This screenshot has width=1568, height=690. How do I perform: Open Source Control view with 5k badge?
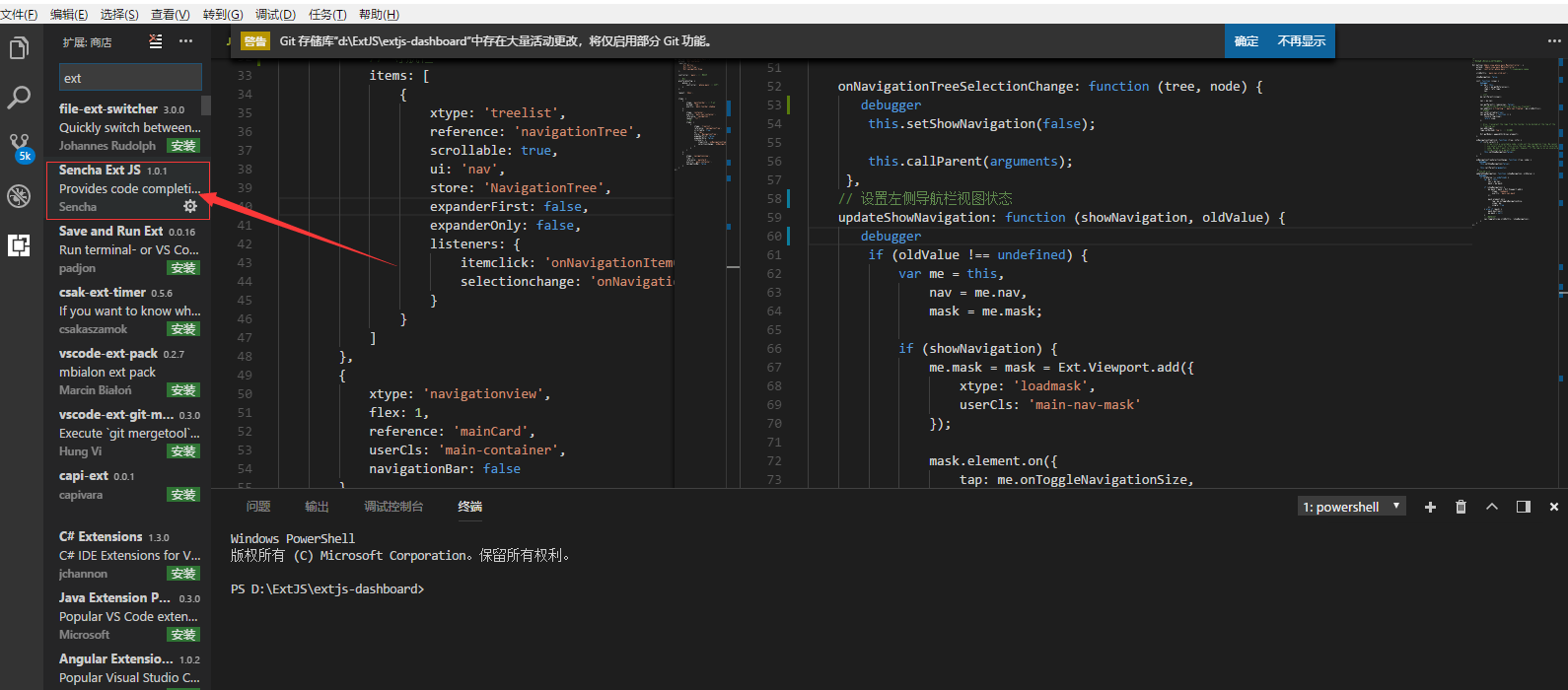19,147
